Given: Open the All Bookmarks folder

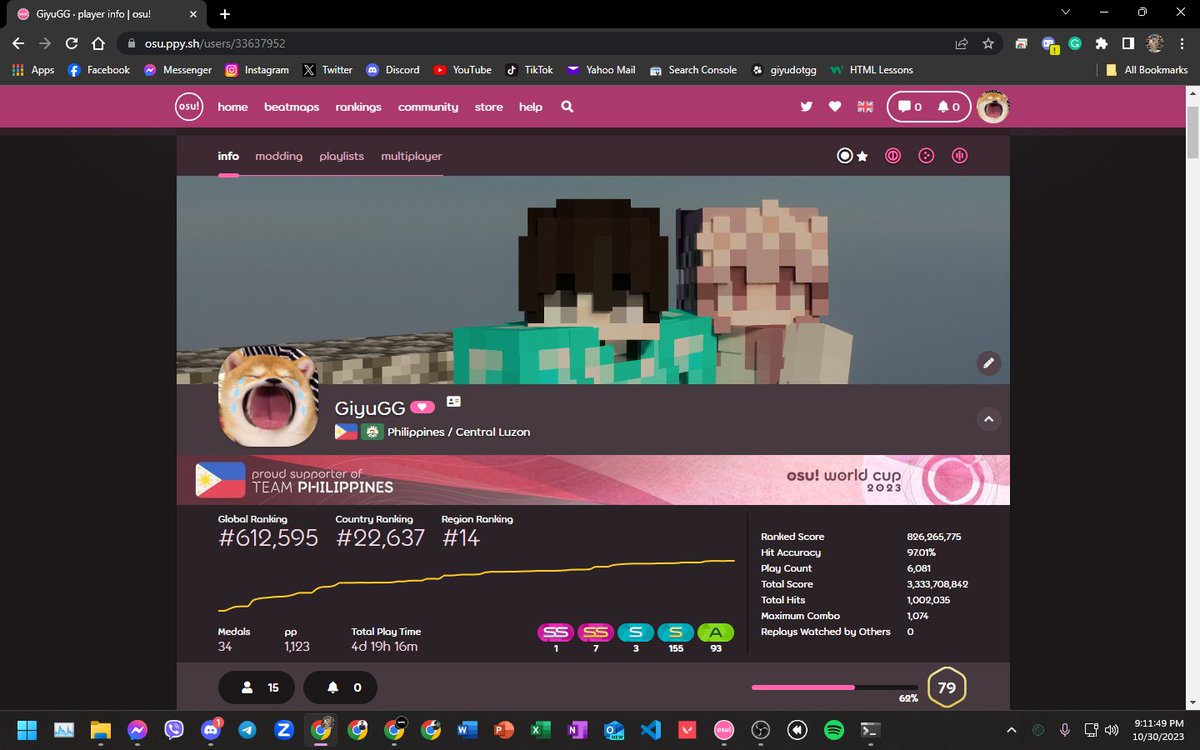Looking at the screenshot, I should [x=1147, y=70].
